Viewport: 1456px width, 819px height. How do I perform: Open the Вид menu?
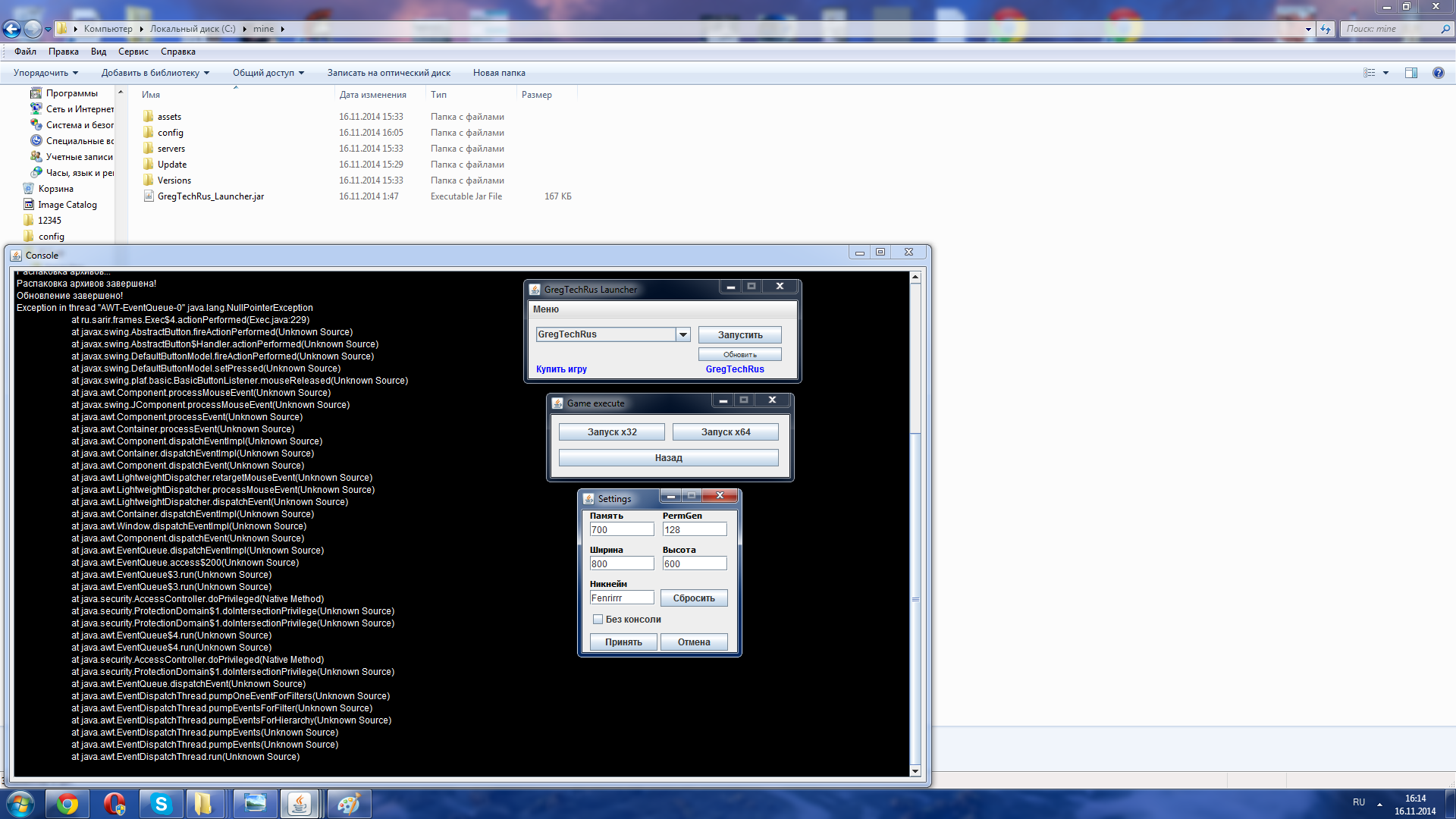coord(99,52)
